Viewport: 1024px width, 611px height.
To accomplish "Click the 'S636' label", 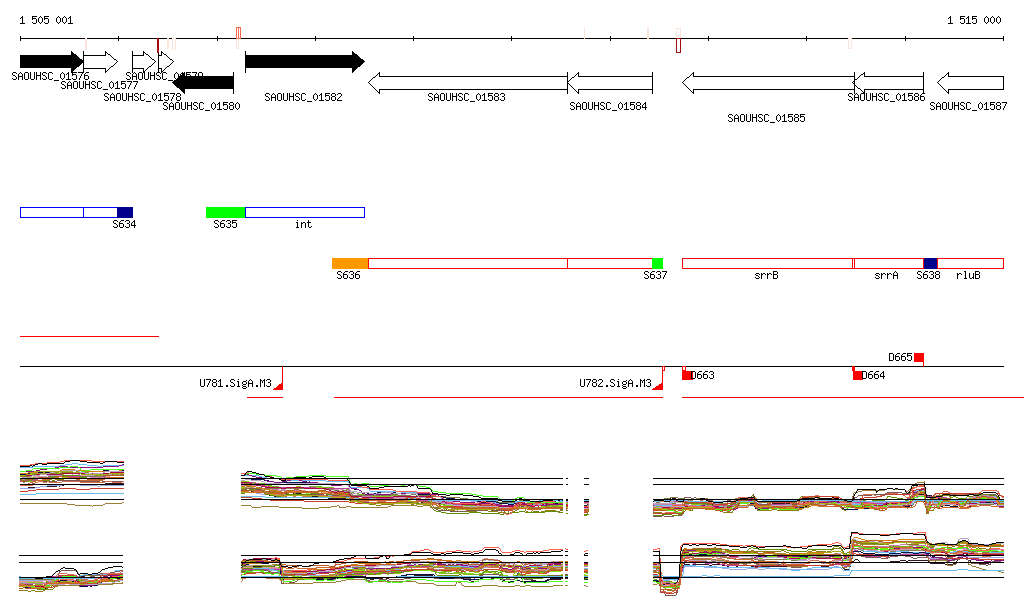I will pyautogui.click(x=348, y=275).
